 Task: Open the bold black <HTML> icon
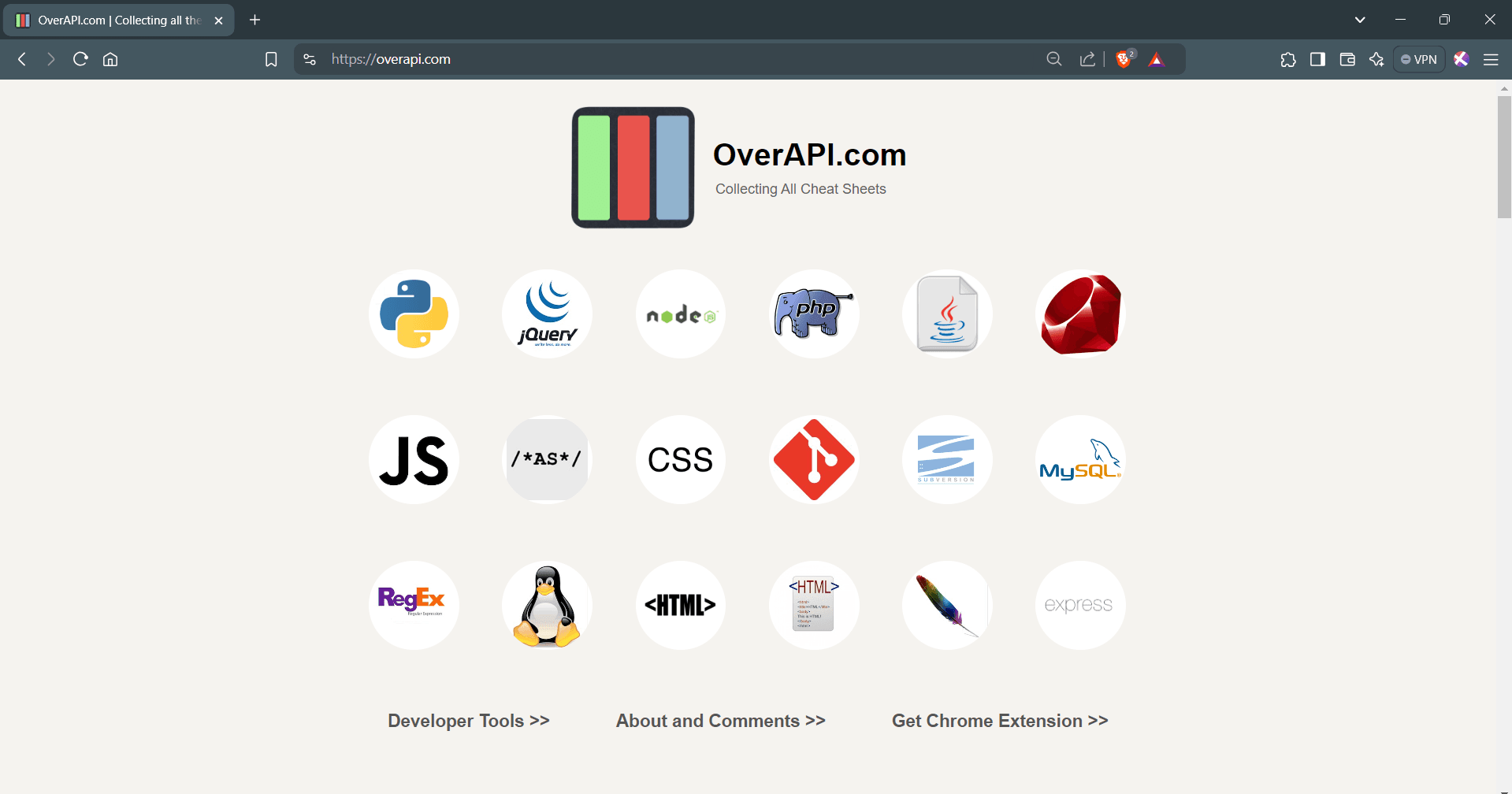(x=681, y=605)
